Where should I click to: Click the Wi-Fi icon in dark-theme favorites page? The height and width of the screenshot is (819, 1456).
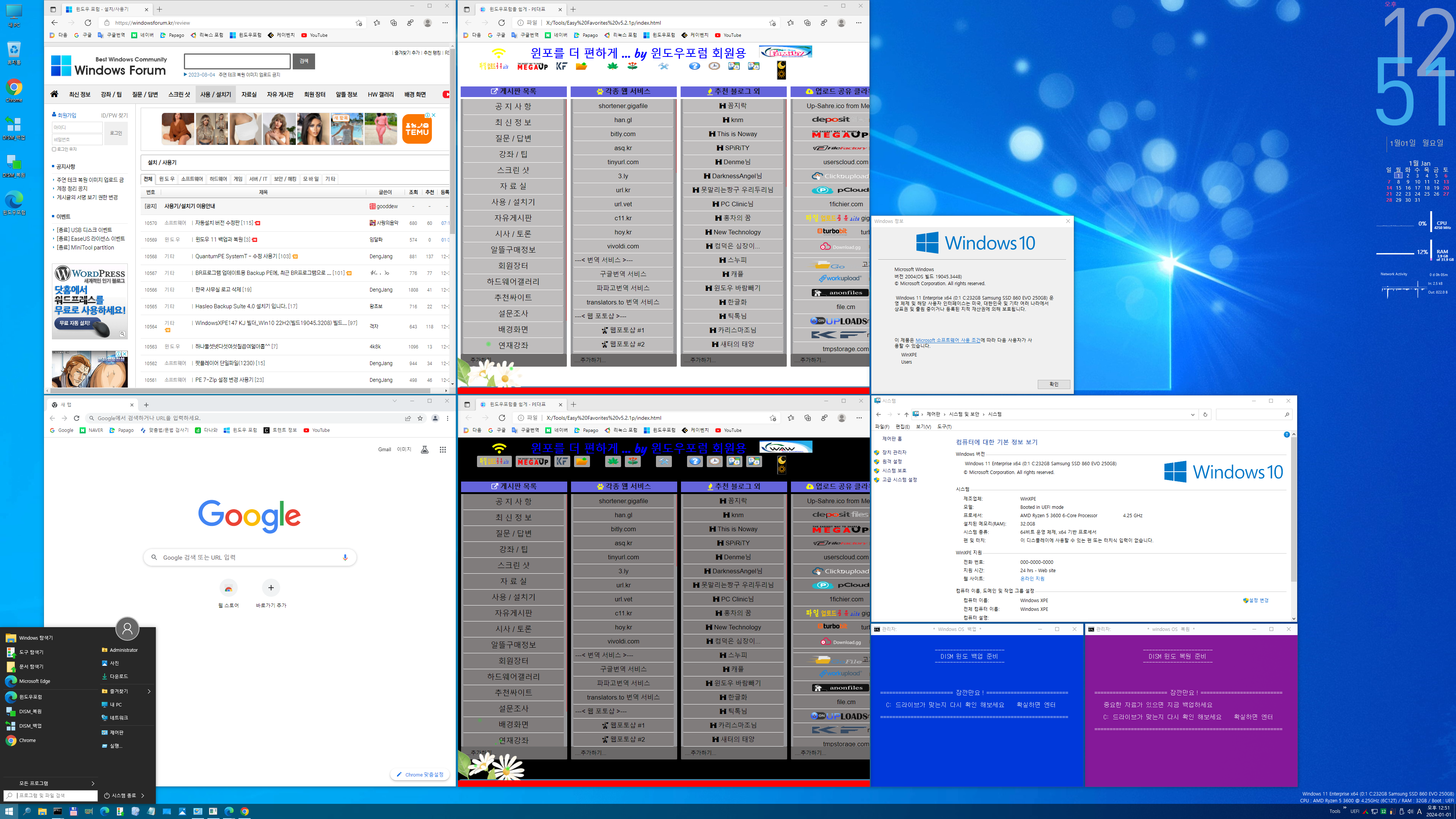(499, 448)
